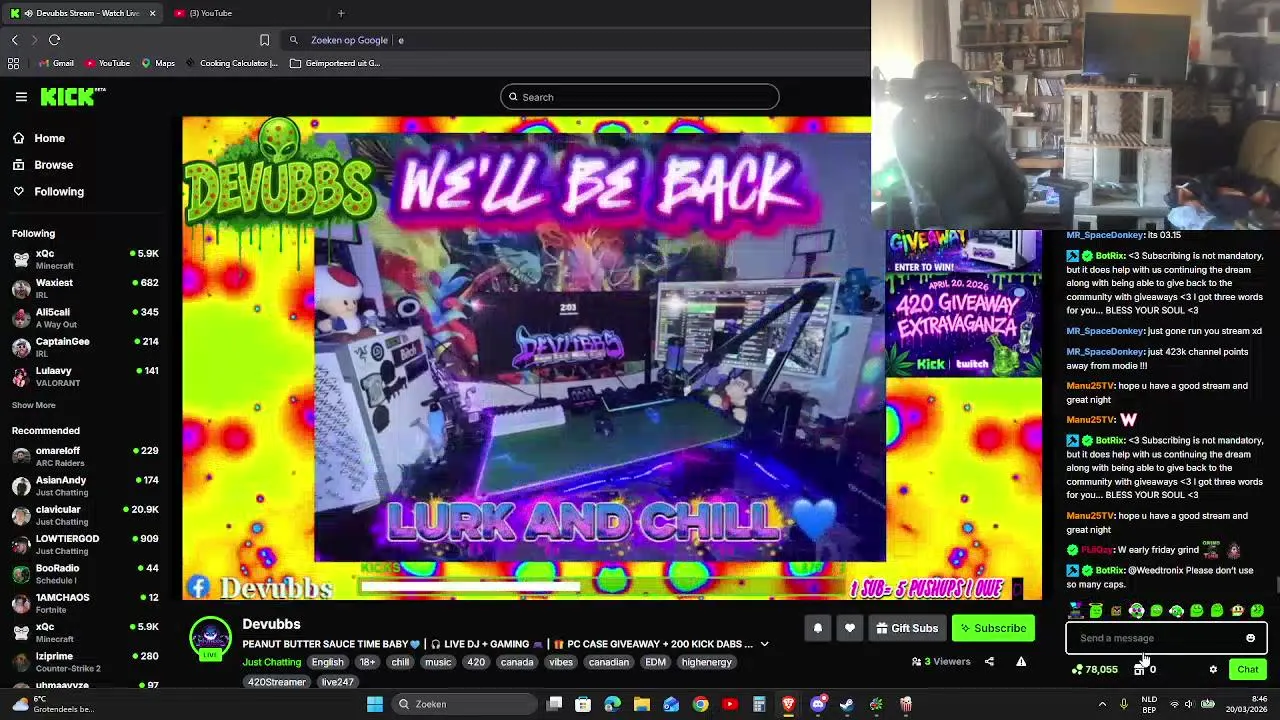The image size is (1280, 720).
Task: Open the emoji picker in chat
Action: (x=1250, y=638)
